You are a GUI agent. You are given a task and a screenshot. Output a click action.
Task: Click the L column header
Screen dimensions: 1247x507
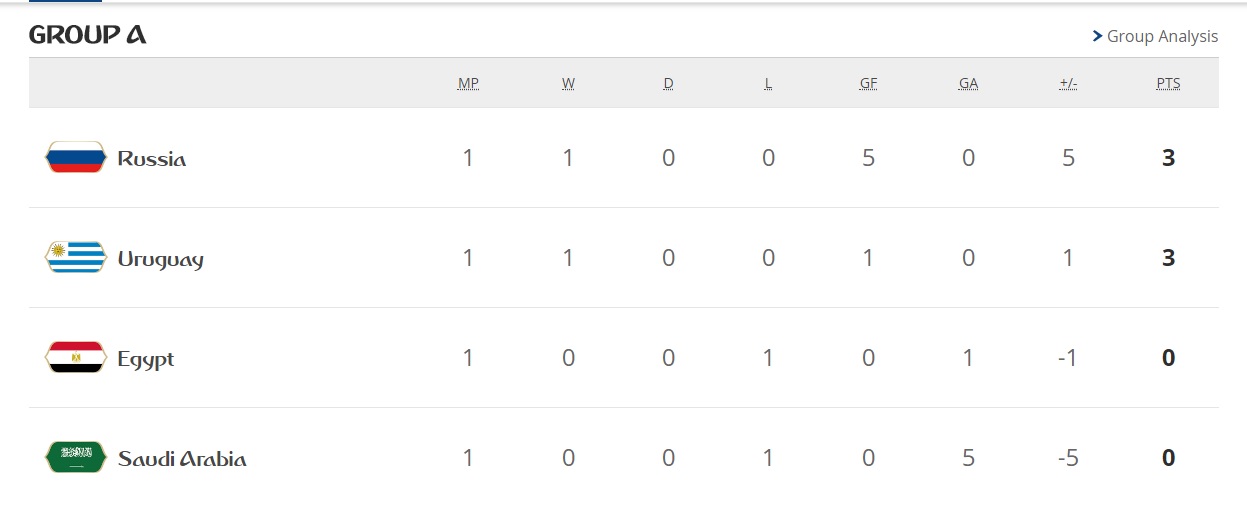(768, 83)
